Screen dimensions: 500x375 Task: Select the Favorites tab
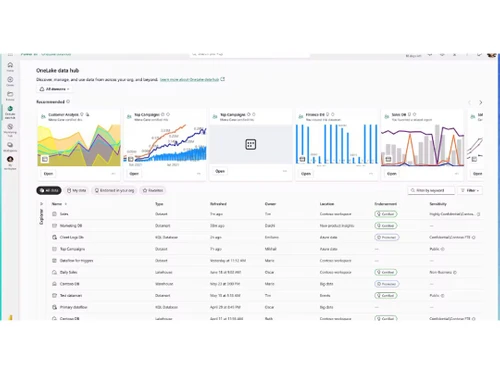153,190
